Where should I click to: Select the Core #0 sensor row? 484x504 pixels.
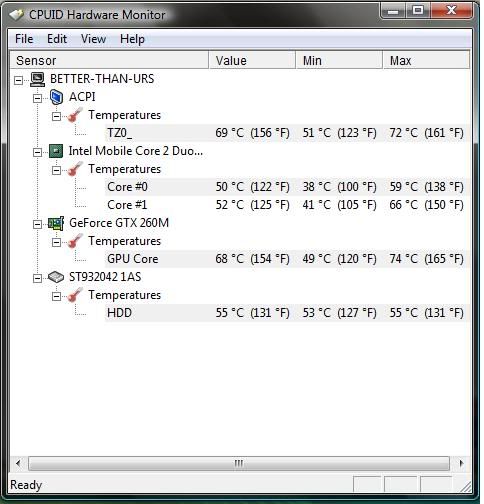(x=287, y=187)
